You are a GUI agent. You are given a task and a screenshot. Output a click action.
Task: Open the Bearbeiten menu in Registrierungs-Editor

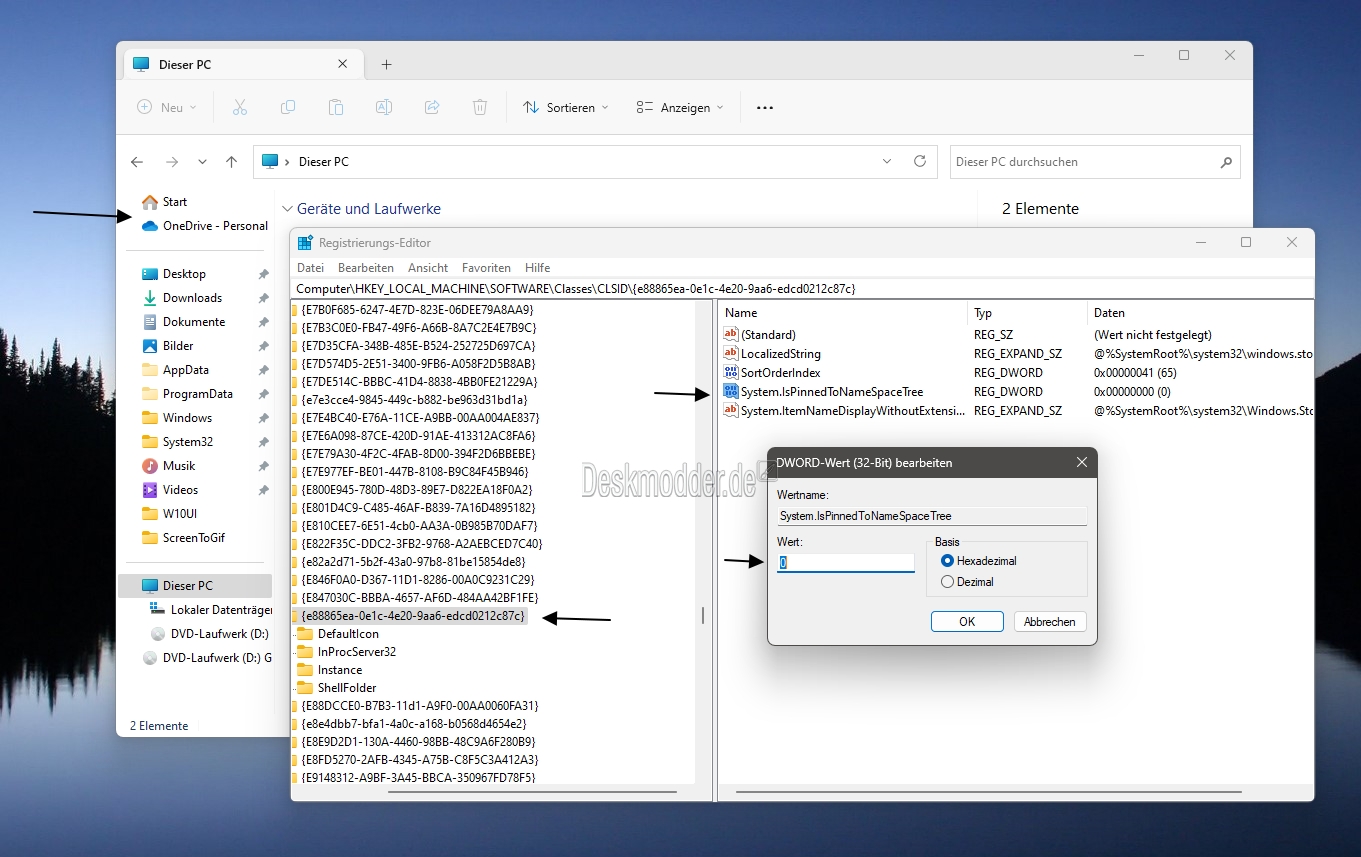[x=366, y=267]
